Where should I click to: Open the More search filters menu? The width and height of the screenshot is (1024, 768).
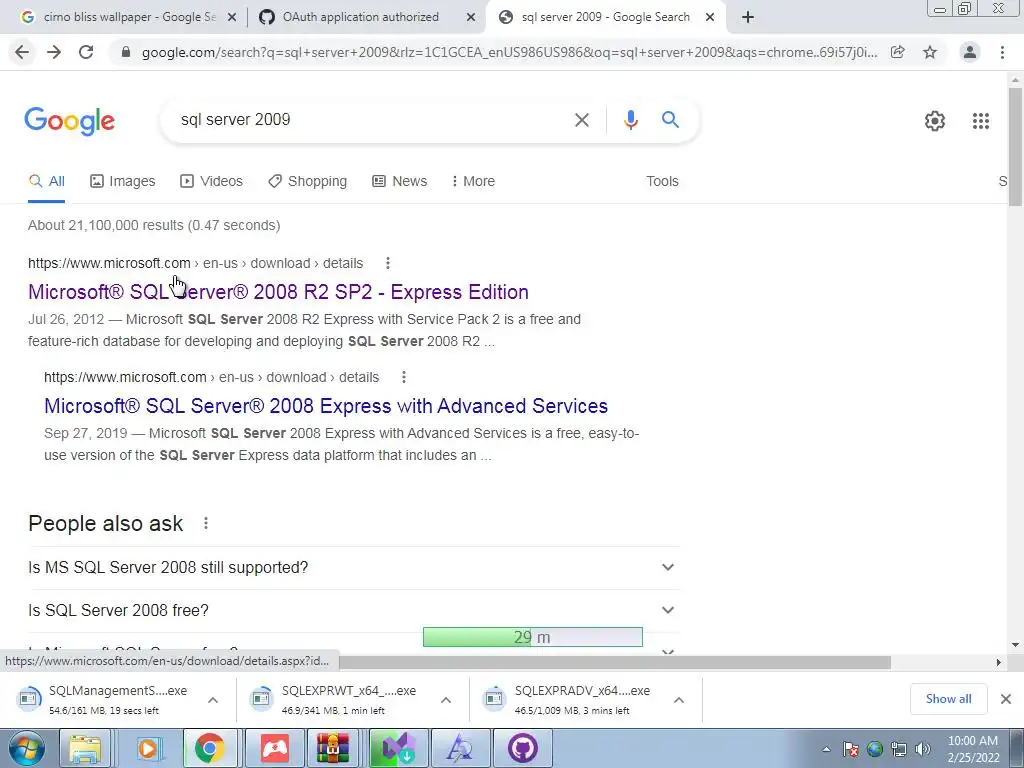(x=473, y=182)
